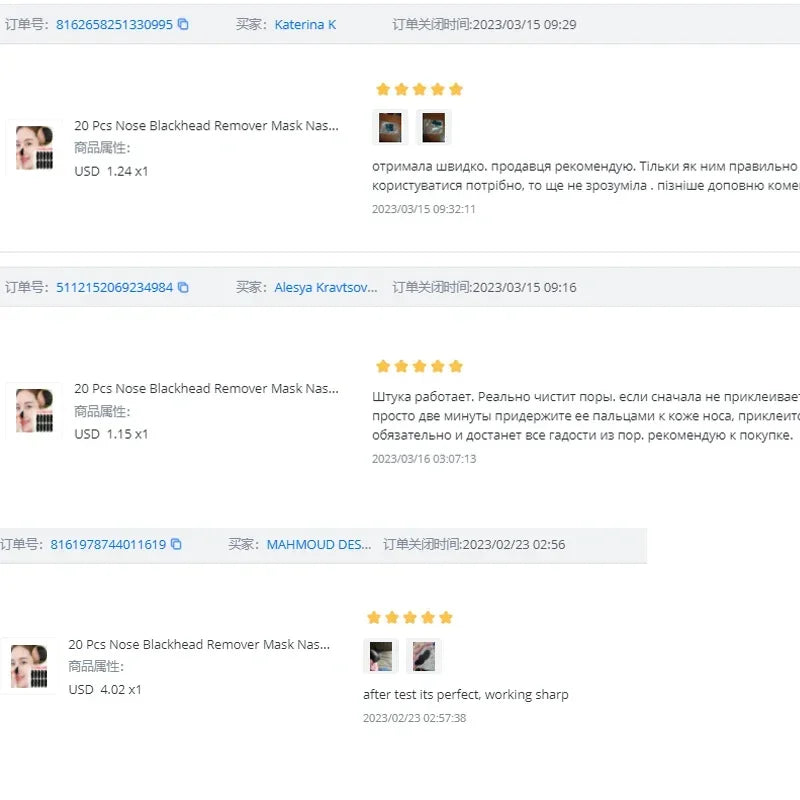The image size is (800, 800).
Task: Open order 5112152069234984 details
Action: click(x=114, y=287)
